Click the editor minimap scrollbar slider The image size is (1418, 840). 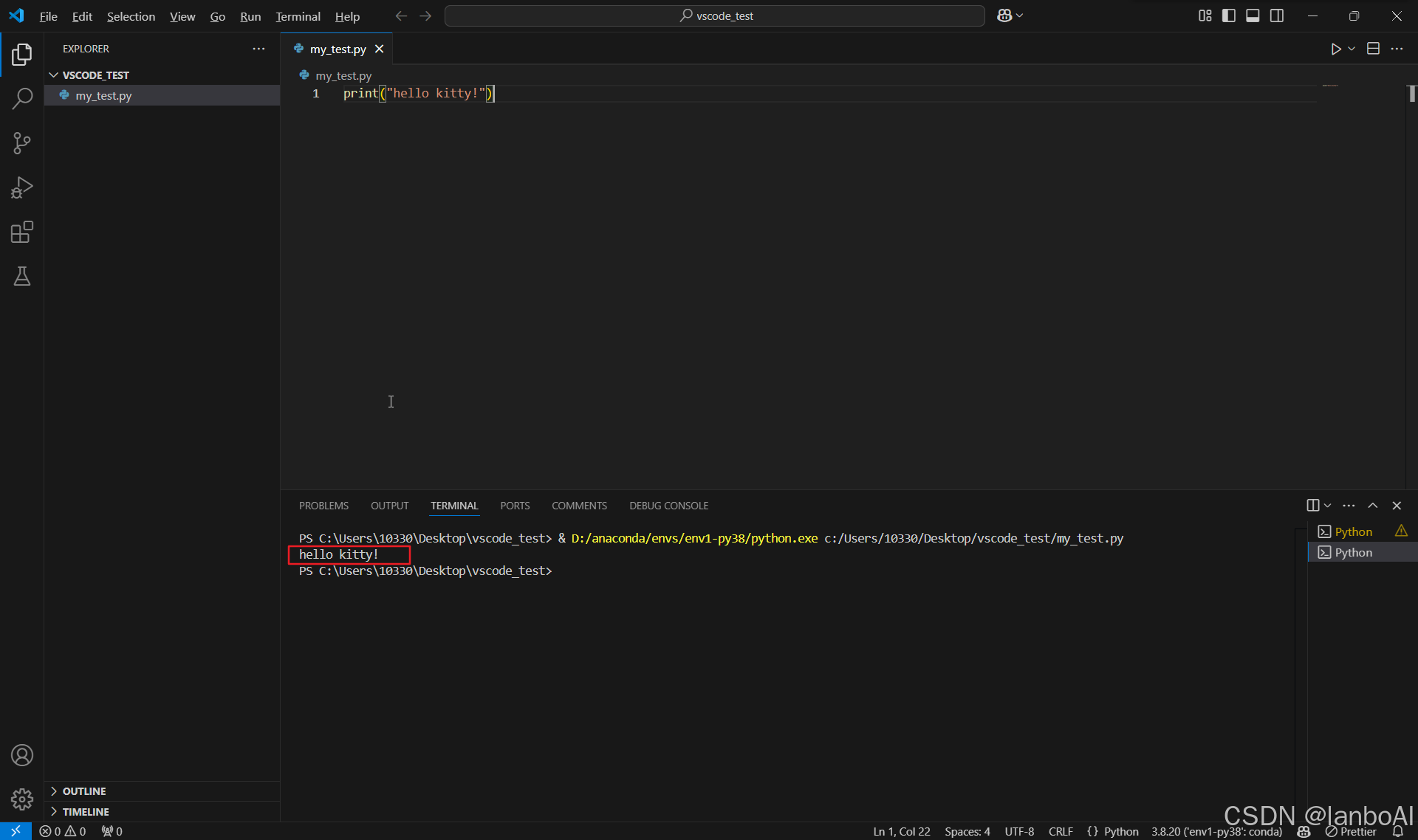[x=1411, y=94]
